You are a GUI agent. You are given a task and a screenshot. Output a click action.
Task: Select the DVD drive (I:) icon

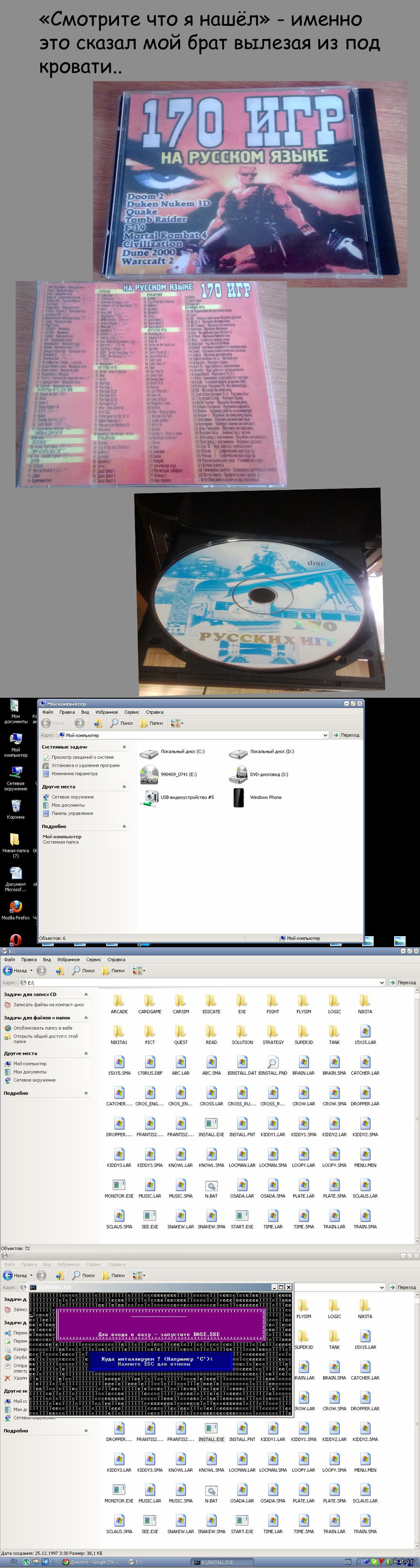(238, 775)
